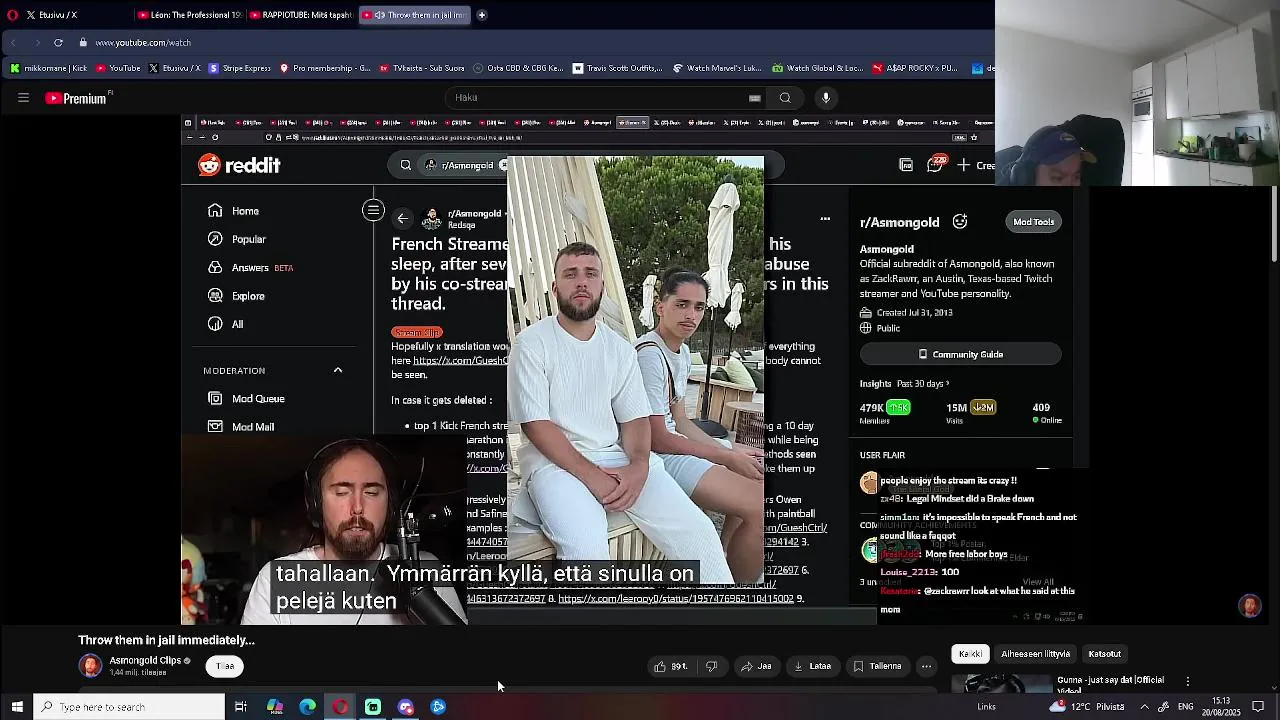This screenshot has height=720, width=1280.
Task: Open the options menu for the Gunna video
Action: click(x=1188, y=682)
